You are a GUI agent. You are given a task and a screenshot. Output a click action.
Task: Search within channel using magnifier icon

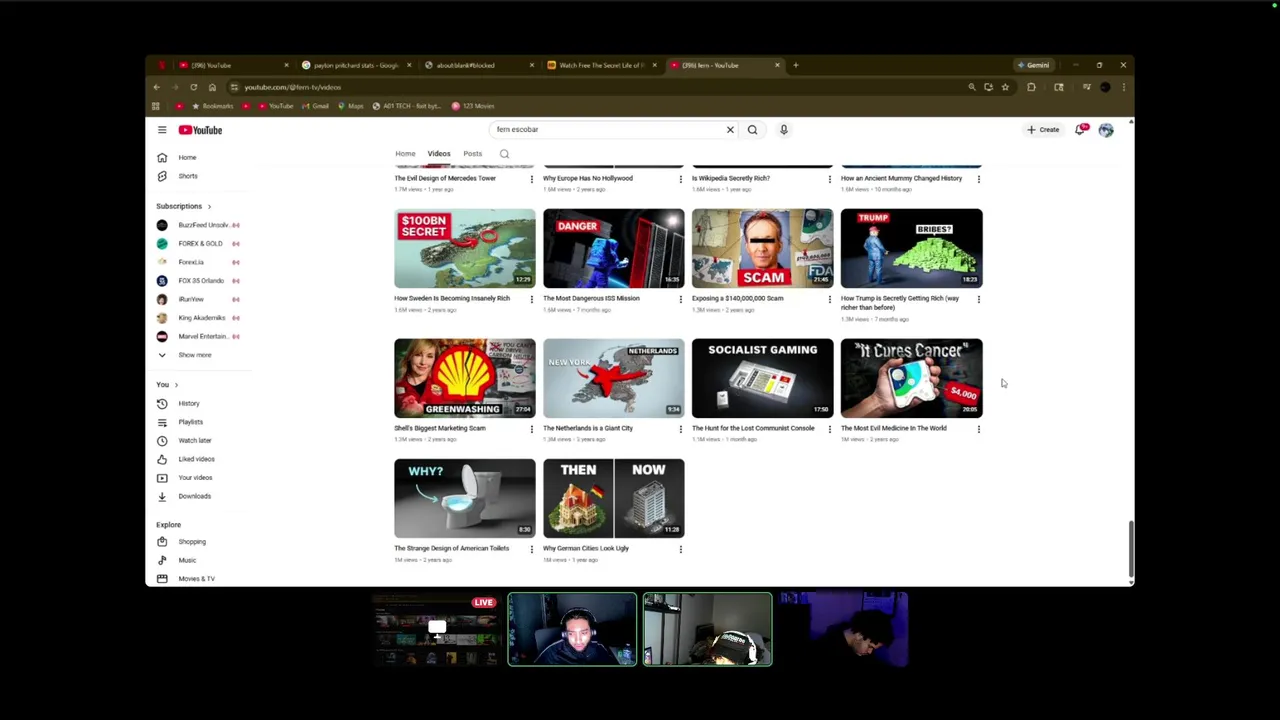pos(504,154)
